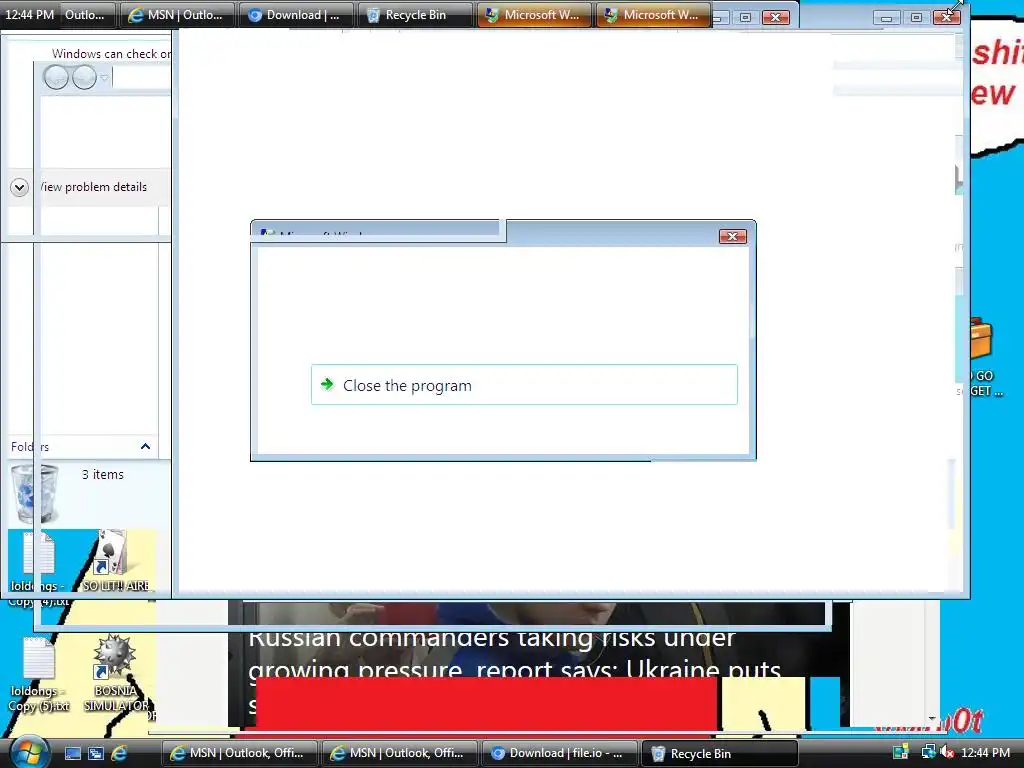
Task: Collapse the Folders pane chevron
Action: tap(145, 447)
